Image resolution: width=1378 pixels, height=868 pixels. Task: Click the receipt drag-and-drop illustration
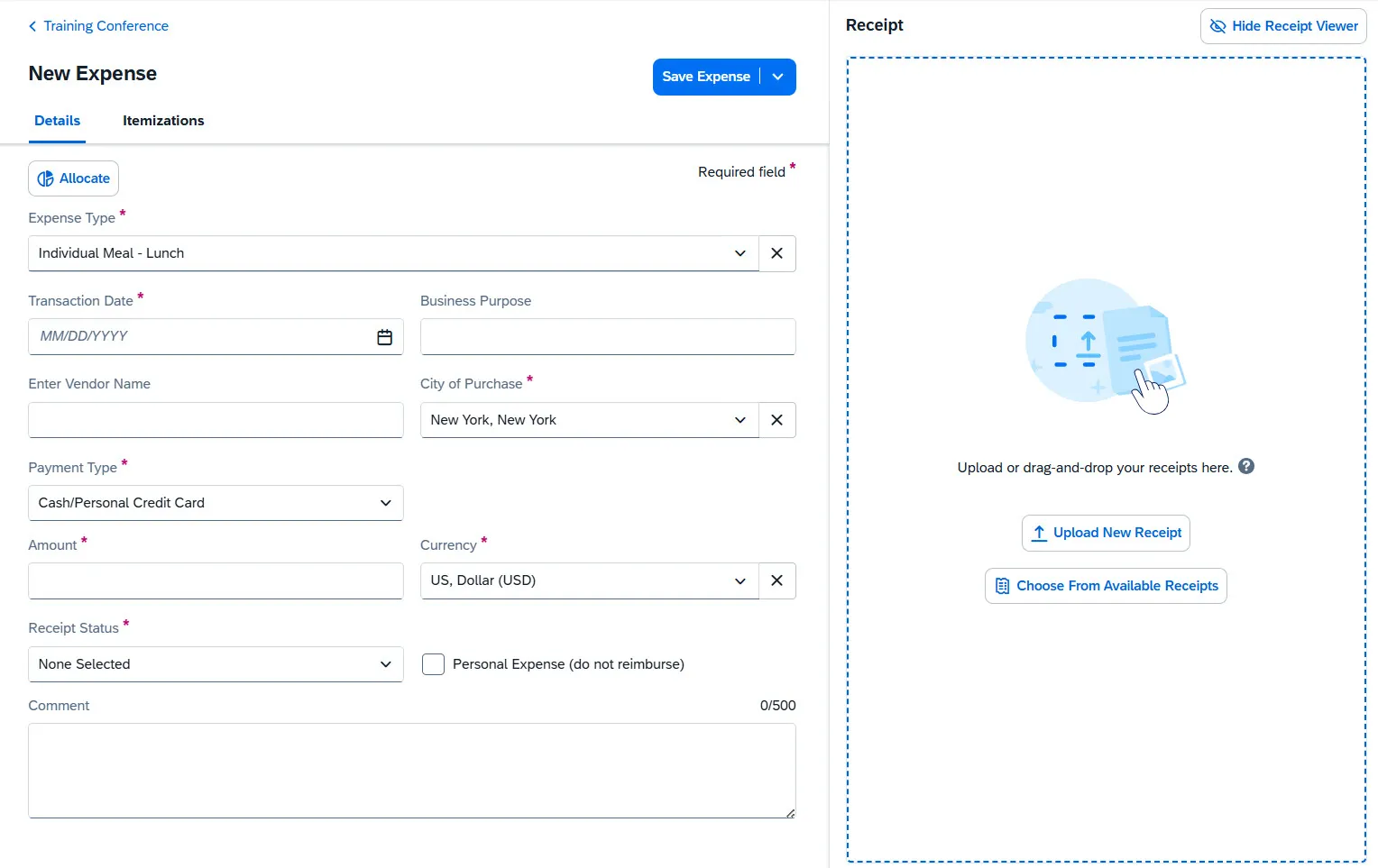click(x=1106, y=346)
